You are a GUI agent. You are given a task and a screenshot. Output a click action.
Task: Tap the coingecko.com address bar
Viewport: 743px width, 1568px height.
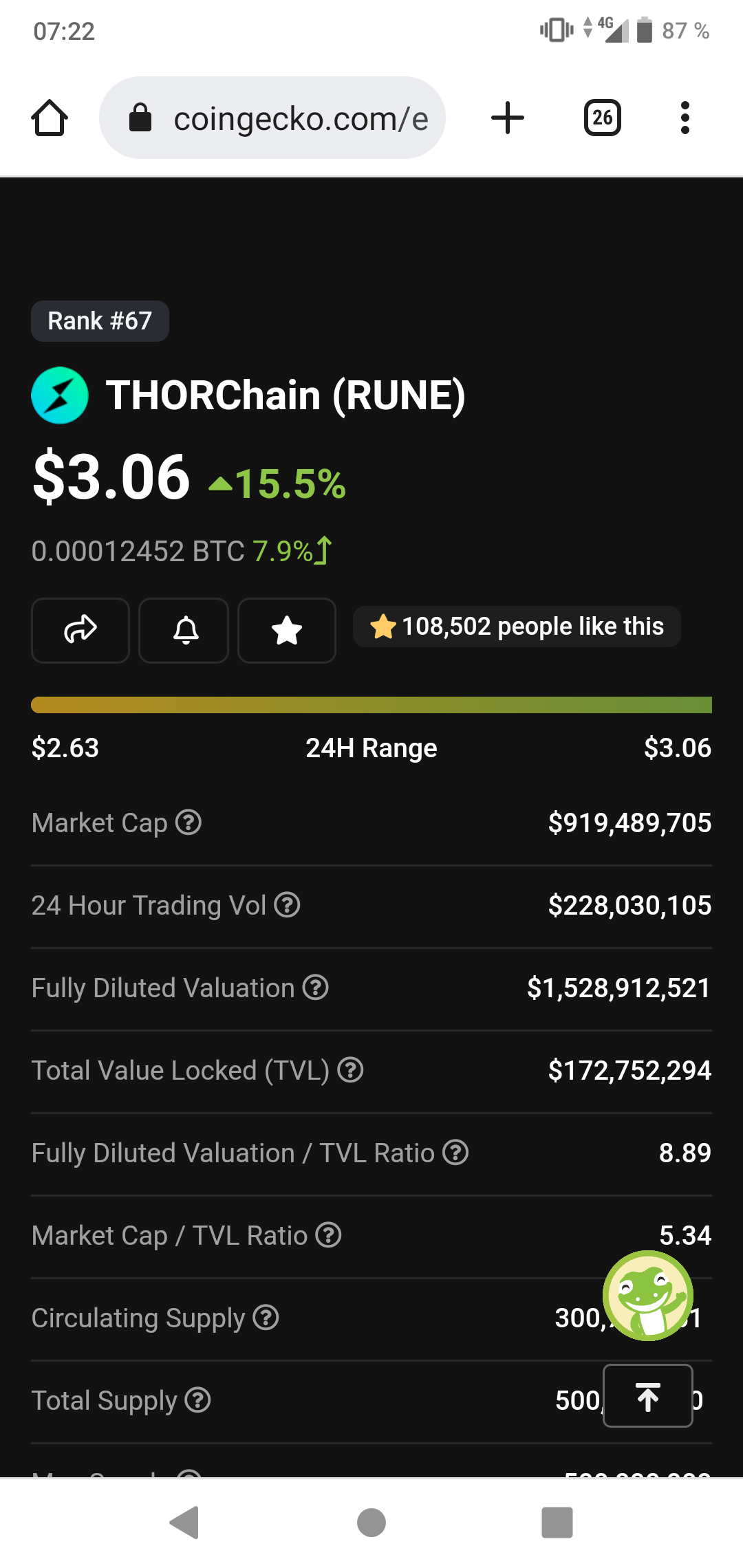(272, 118)
